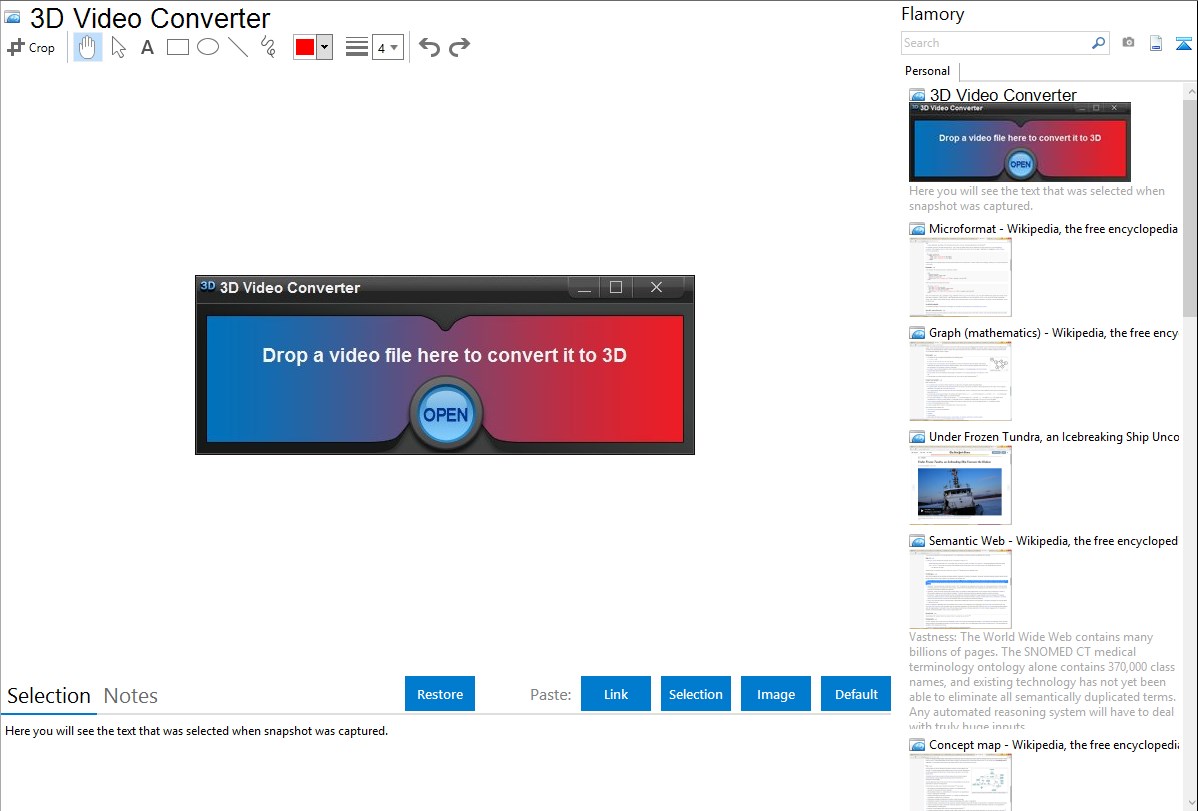Click the snapshot icon beside Graph (mathematics) title

click(917, 333)
